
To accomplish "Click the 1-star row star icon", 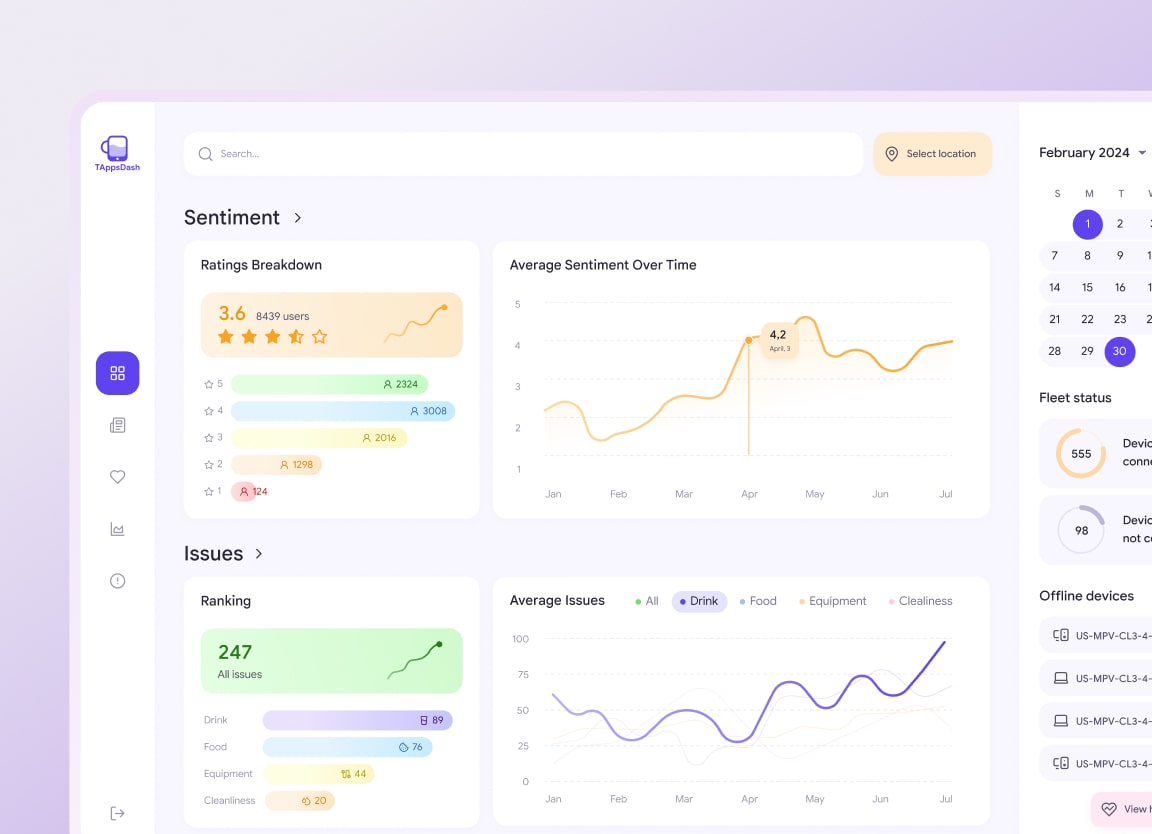I will pos(209,492).
